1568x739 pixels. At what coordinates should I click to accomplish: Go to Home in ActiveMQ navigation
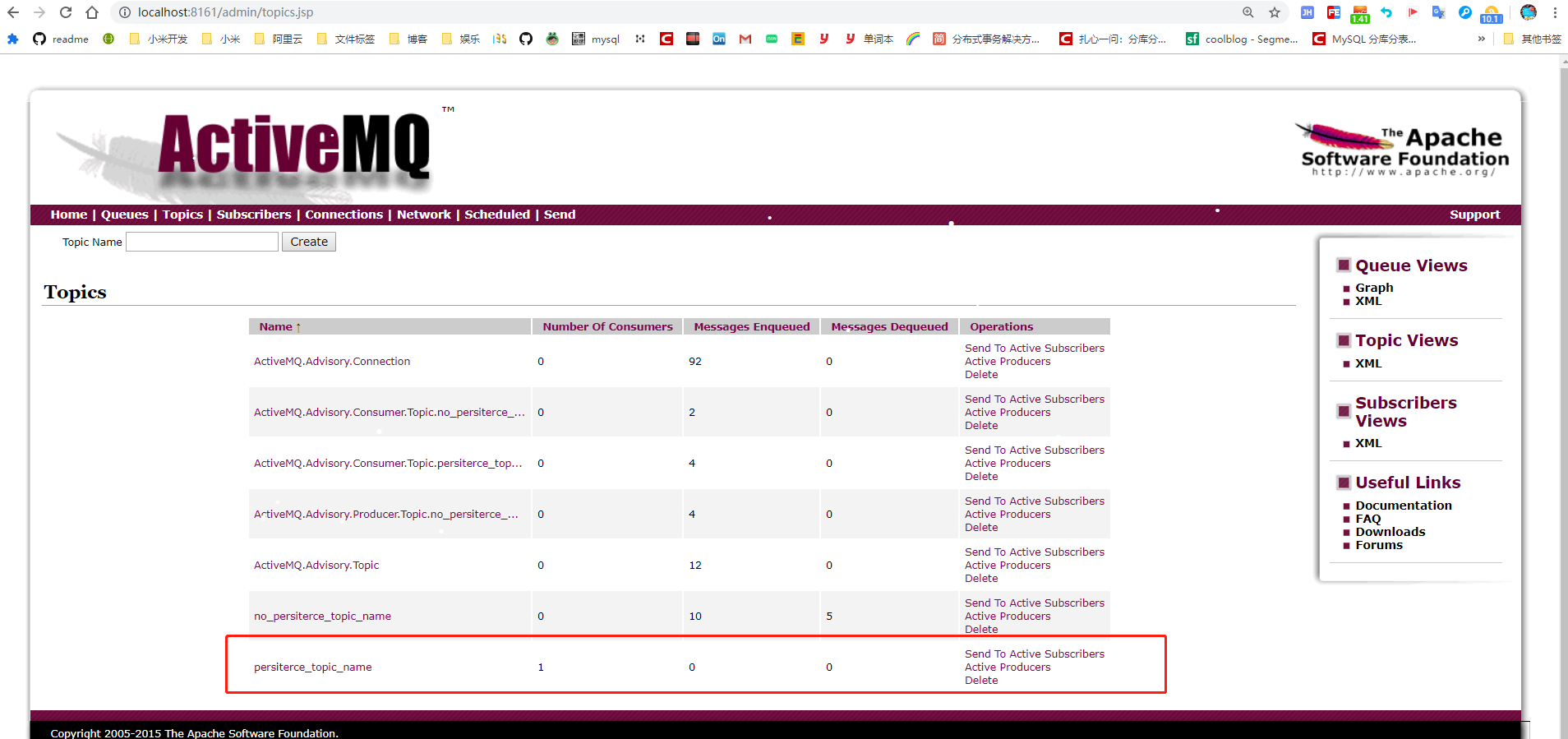tap(69, 215)
